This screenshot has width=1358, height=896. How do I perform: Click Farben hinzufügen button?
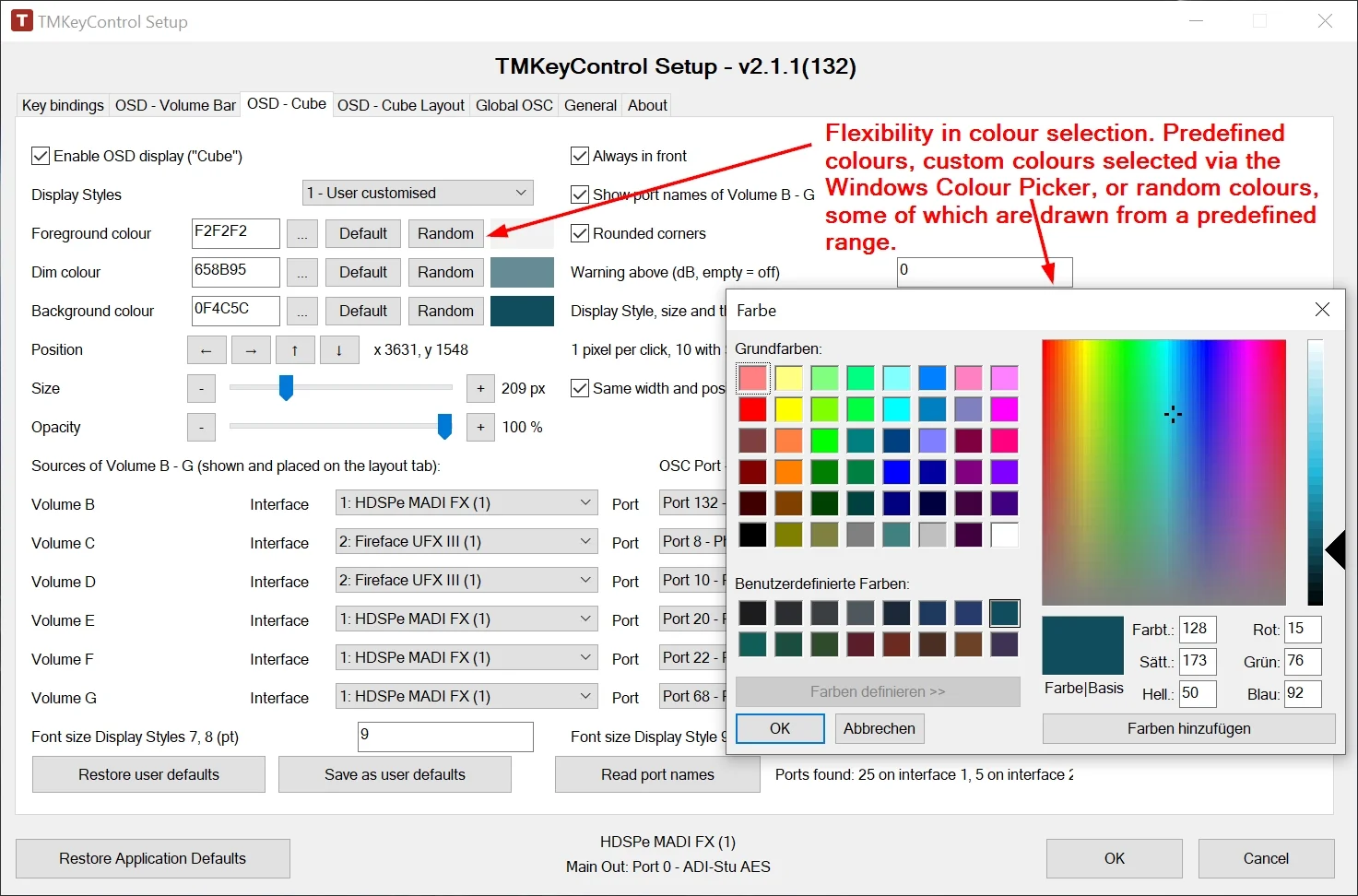pyautogui.click(x=1189, y=729)
